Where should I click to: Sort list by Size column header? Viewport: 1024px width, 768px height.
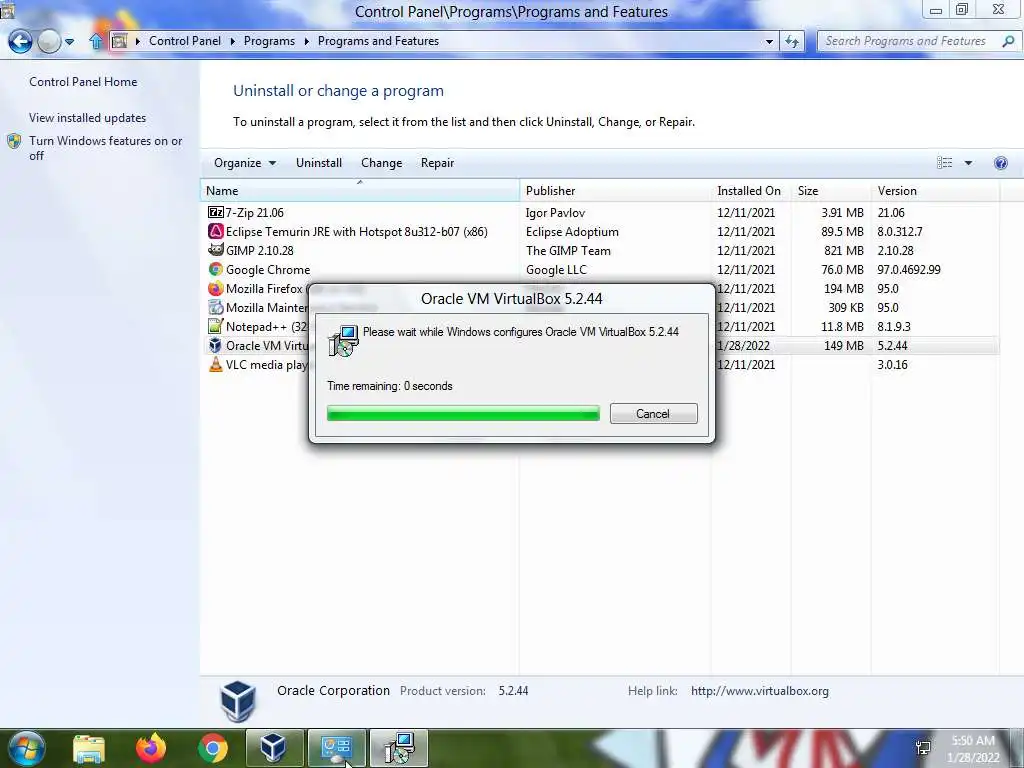(x=831, y=191)
